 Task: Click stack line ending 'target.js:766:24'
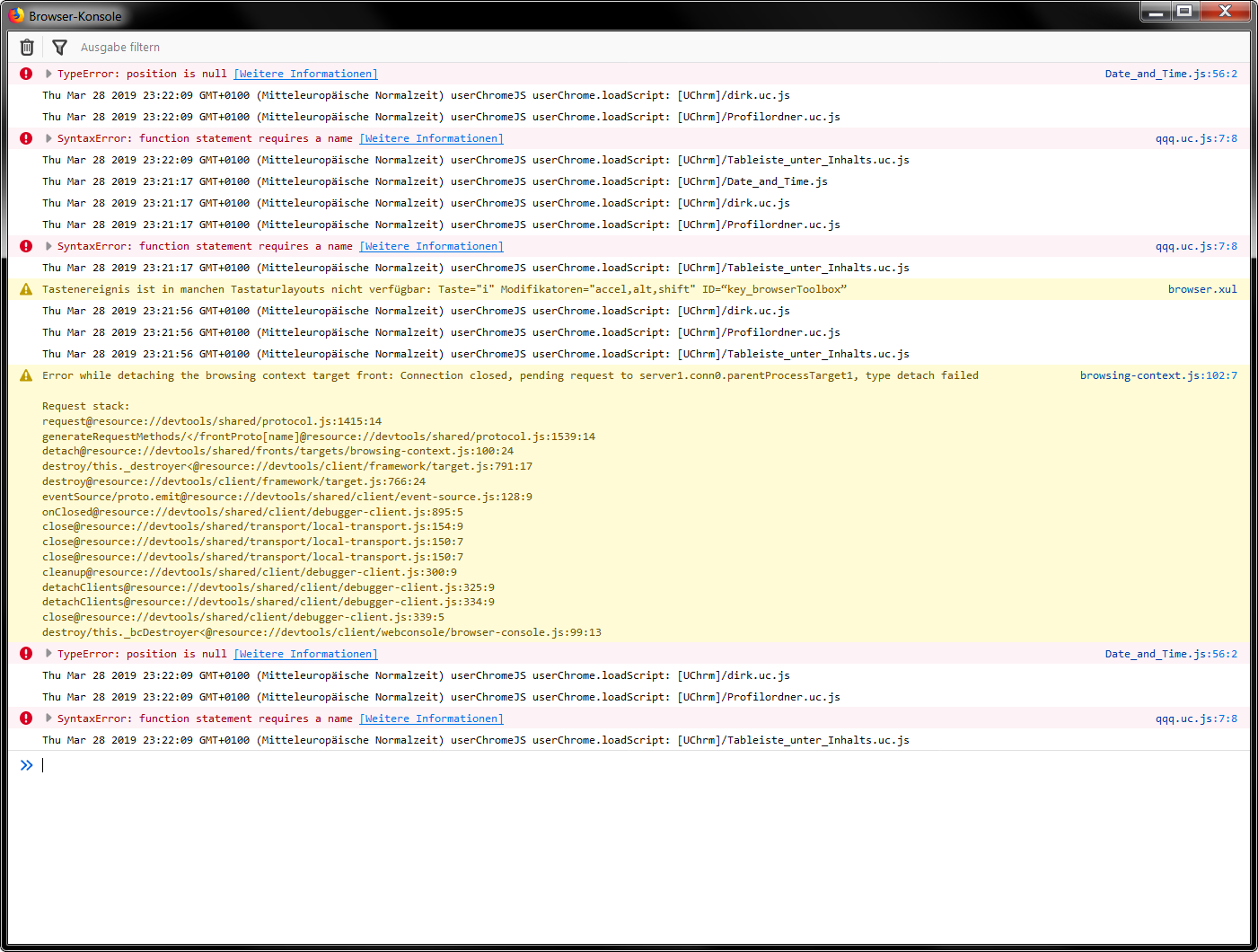pos(234,481)
